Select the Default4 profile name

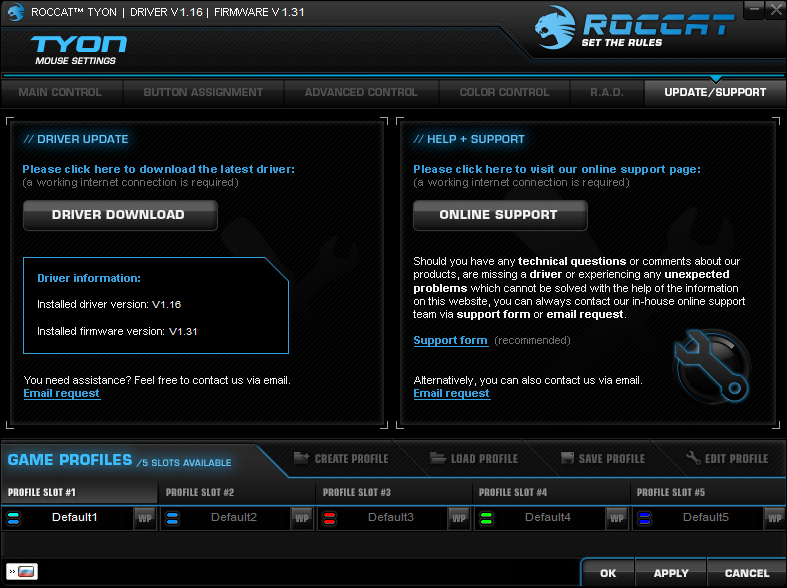coord(548,517)
